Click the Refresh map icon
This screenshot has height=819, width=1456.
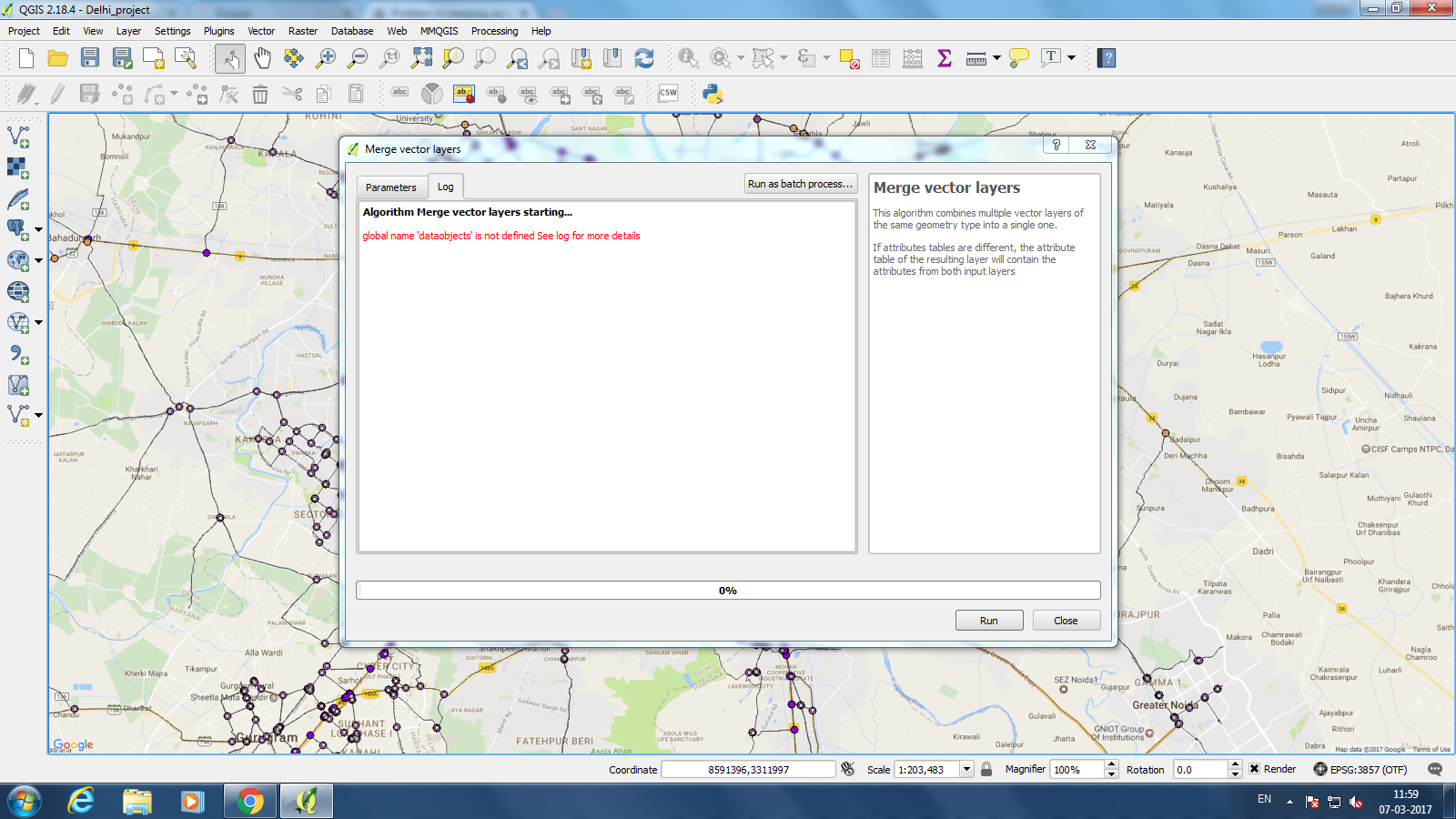[x=644, y=58]
